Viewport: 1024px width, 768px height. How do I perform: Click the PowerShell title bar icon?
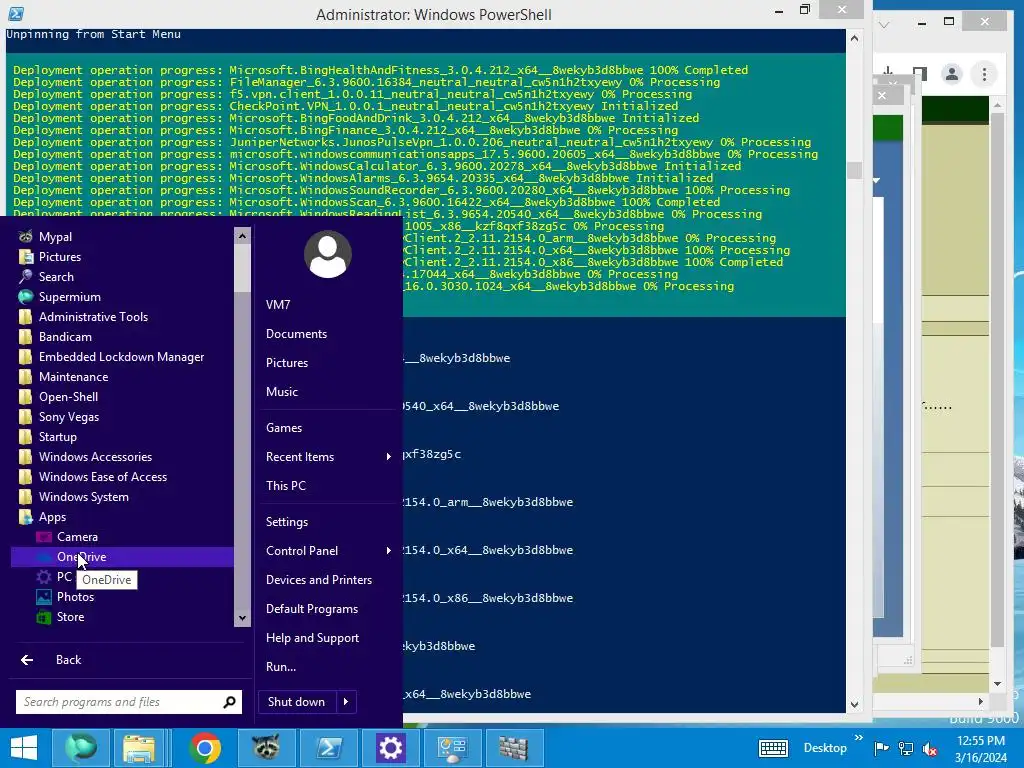point(16,13)
